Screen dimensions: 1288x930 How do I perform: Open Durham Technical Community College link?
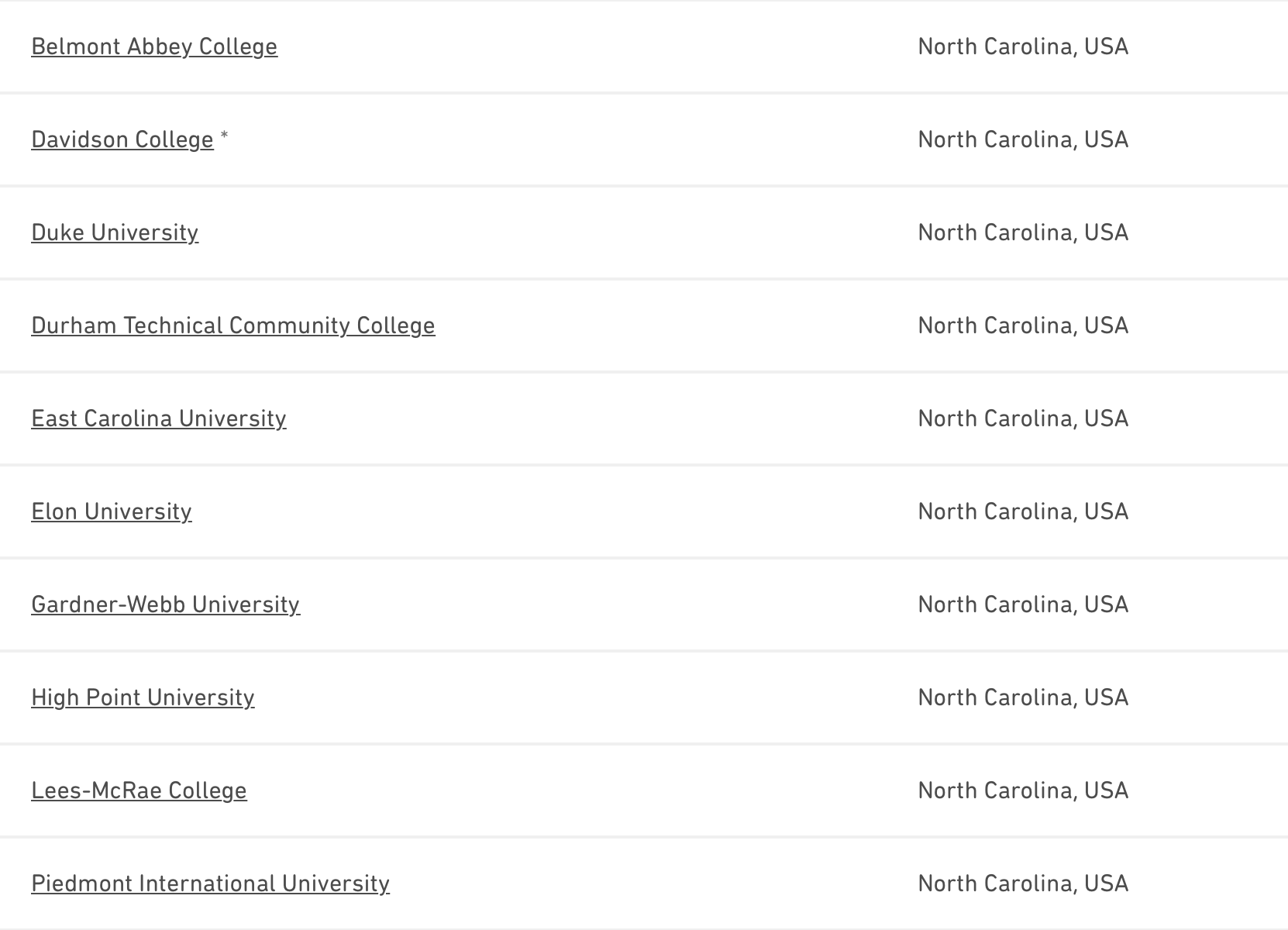233,325
